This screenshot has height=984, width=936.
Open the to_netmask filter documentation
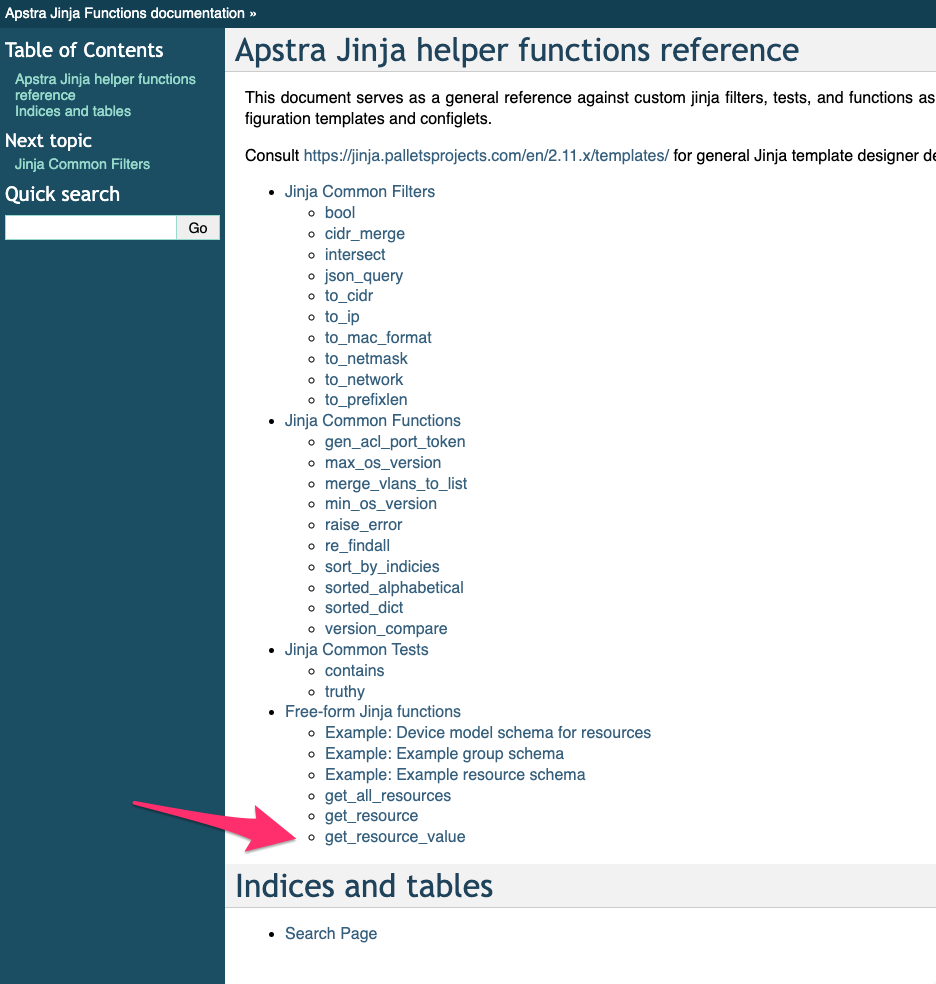366,358
